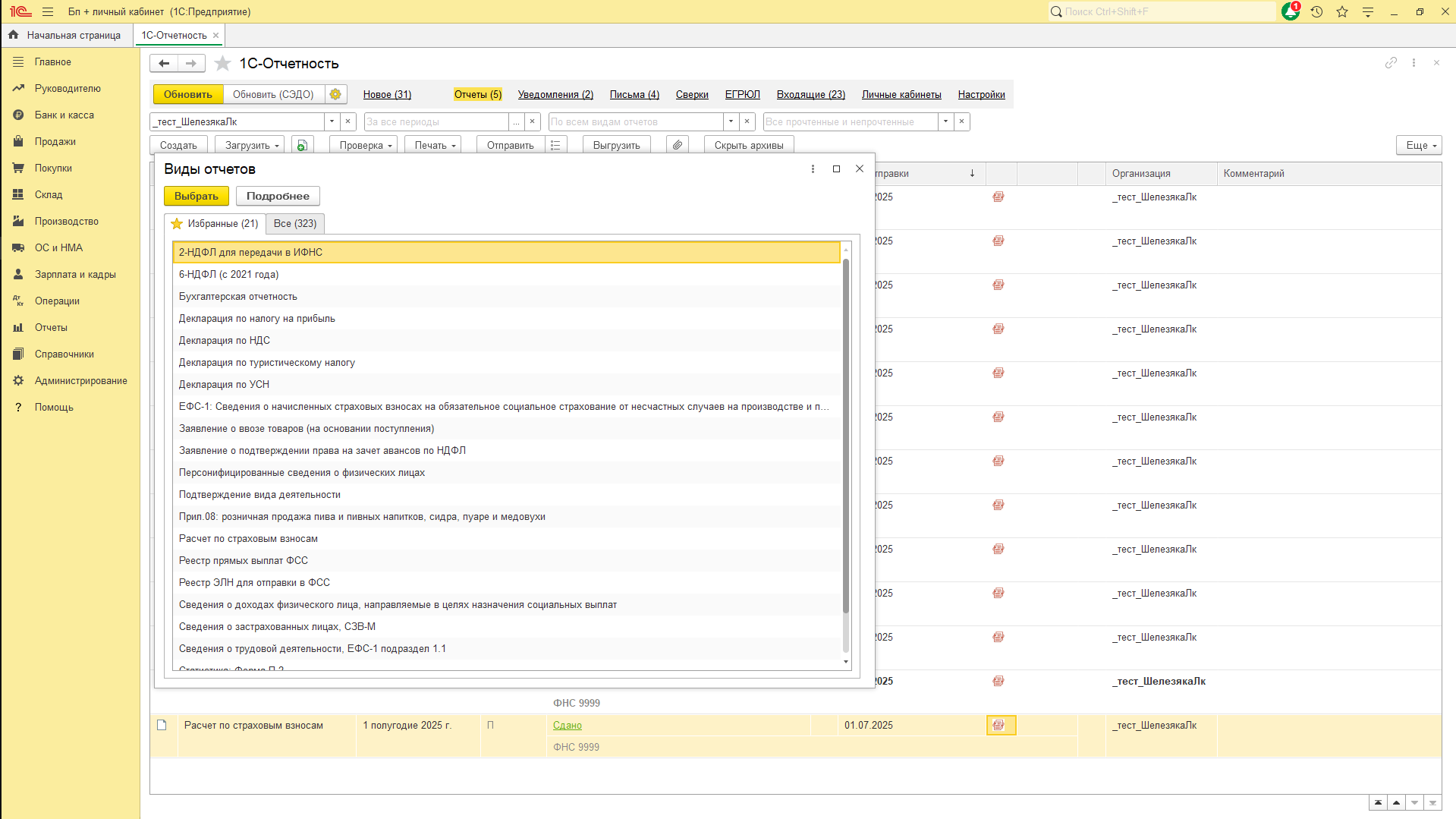This screenshot has height=819, width=1456.
Task: Open Банк и касса in sidebar
Action: [64, 115]
